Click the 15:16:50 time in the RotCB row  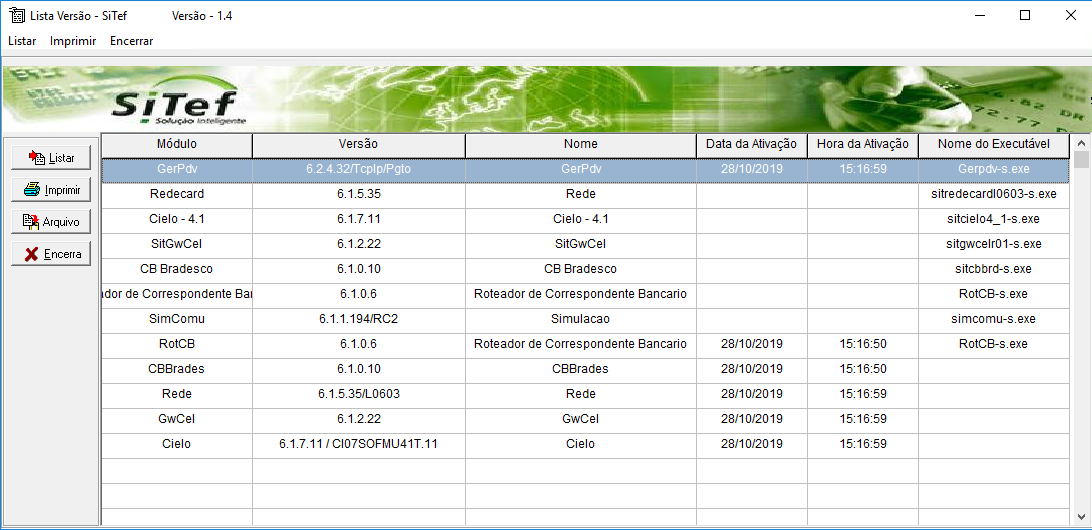(x=863, y=345)
